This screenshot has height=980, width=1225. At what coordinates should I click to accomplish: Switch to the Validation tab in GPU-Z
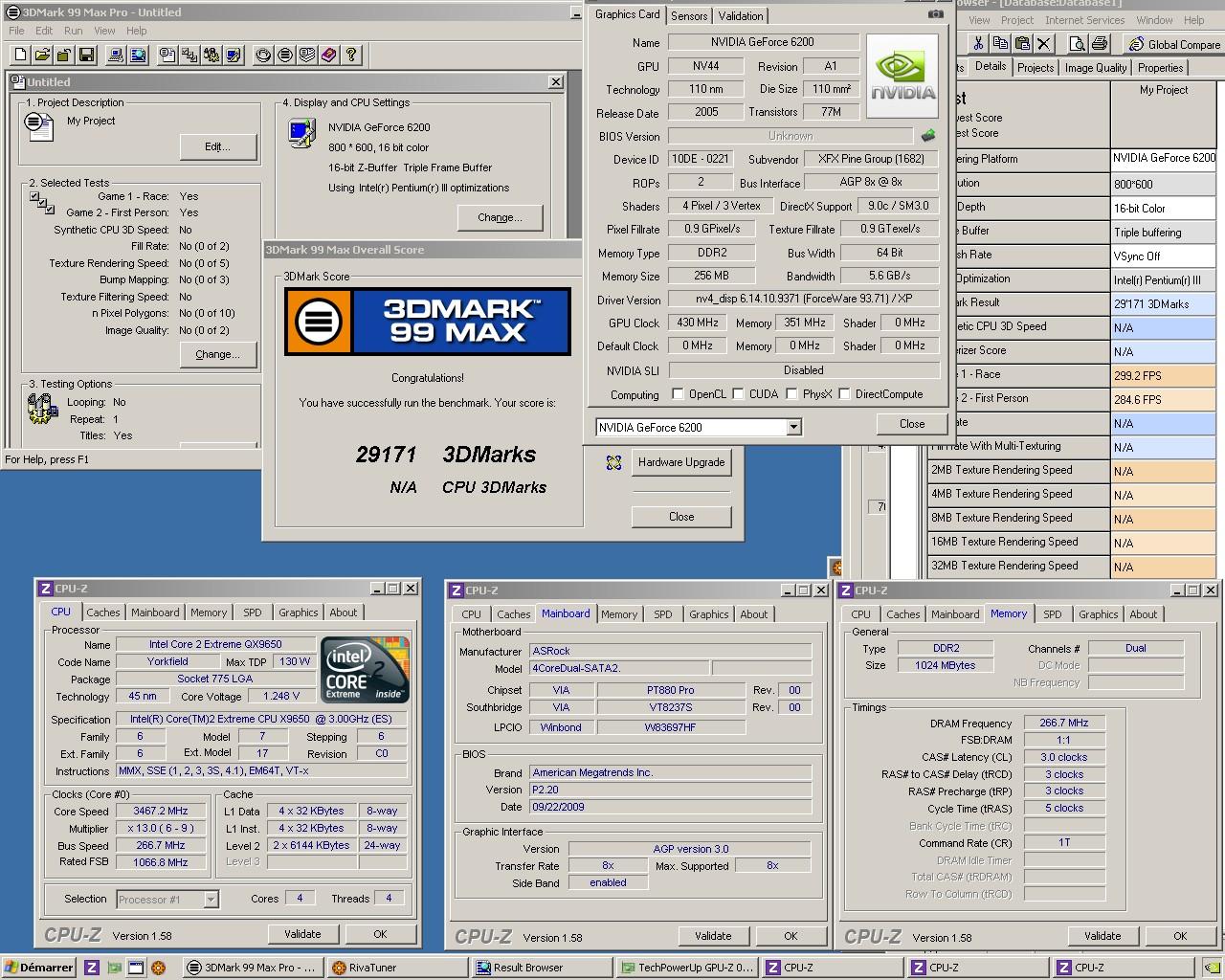point(741,16)
